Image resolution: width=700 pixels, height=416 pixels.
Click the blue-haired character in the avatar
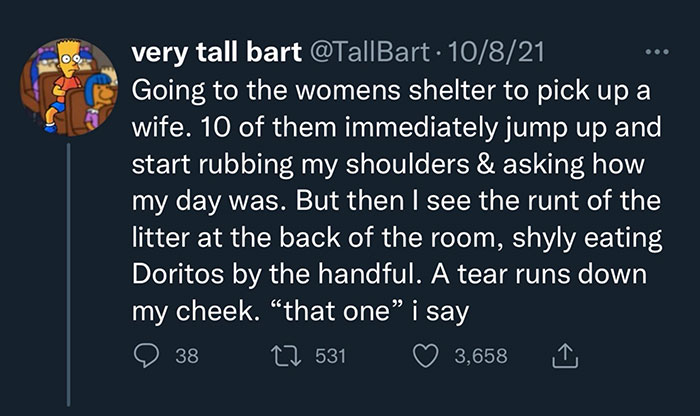pyautogui.click(x=100, y=96)
